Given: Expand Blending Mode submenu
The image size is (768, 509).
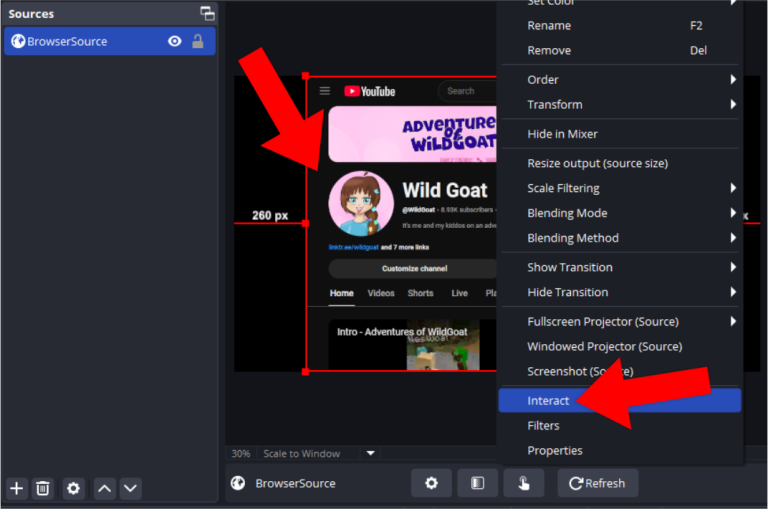Looking at the screenshot, I should pyautogui.click(x=620, y=213).
